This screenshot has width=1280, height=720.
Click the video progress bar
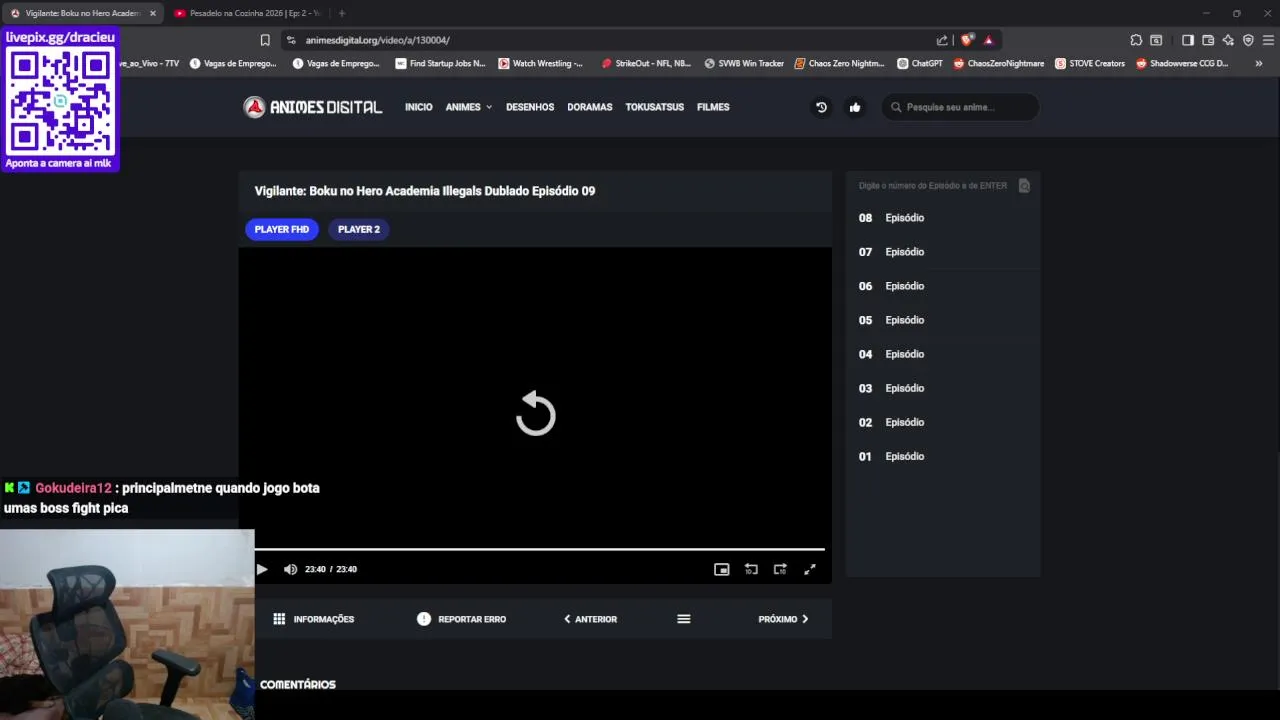click(540, 549)
